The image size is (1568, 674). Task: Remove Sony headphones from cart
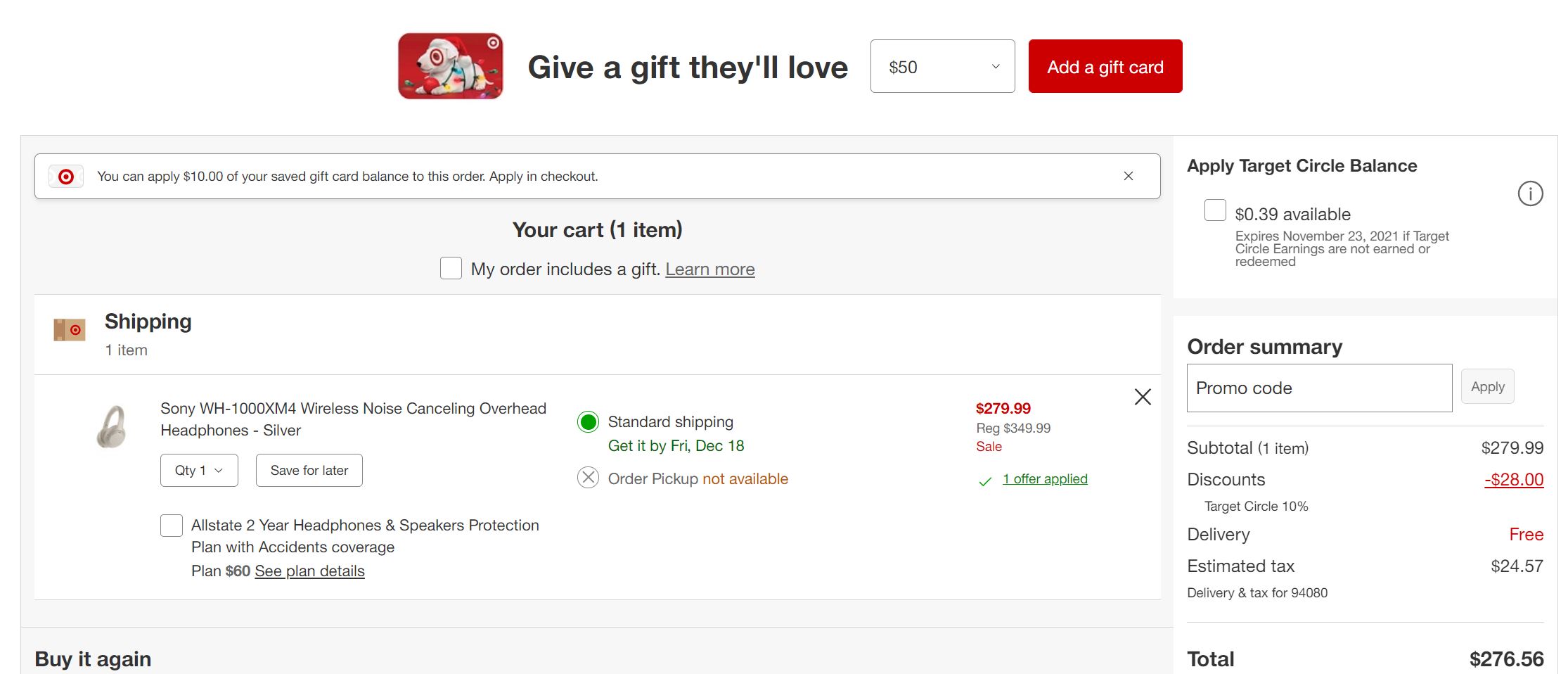(1143, 397)
